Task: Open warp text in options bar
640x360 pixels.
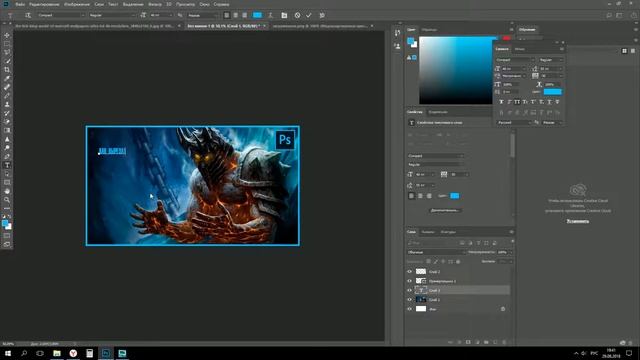Action: click(270, 15)
